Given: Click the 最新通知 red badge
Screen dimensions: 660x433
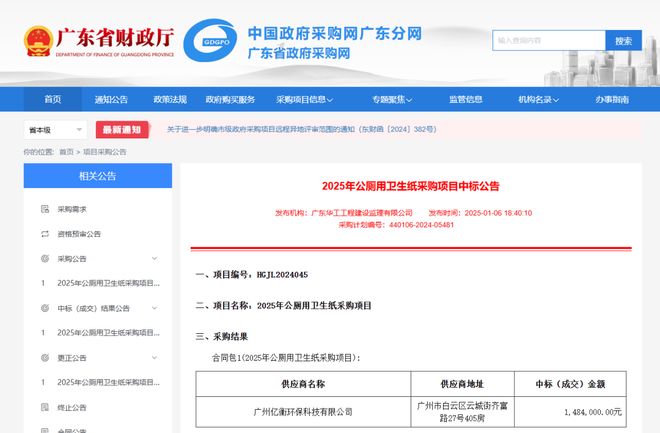Looking at the screenshot, I should [122, 130].
